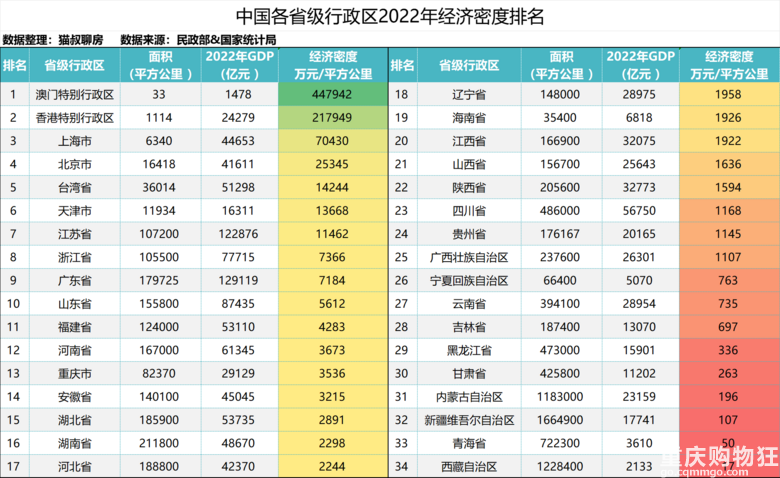Click the 辽宁省 cell
Viewport: 780px width, 478px height.
[469, 95]
